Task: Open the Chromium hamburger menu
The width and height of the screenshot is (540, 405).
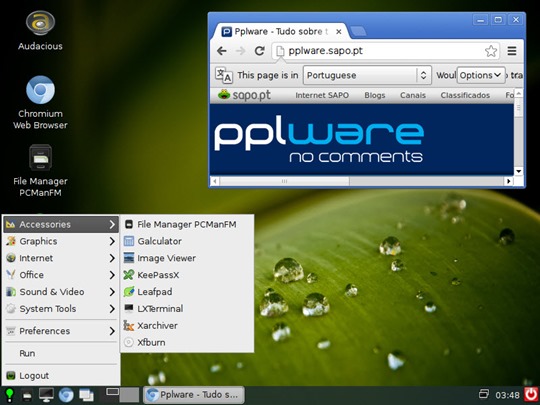Action: tap(512, 51)
